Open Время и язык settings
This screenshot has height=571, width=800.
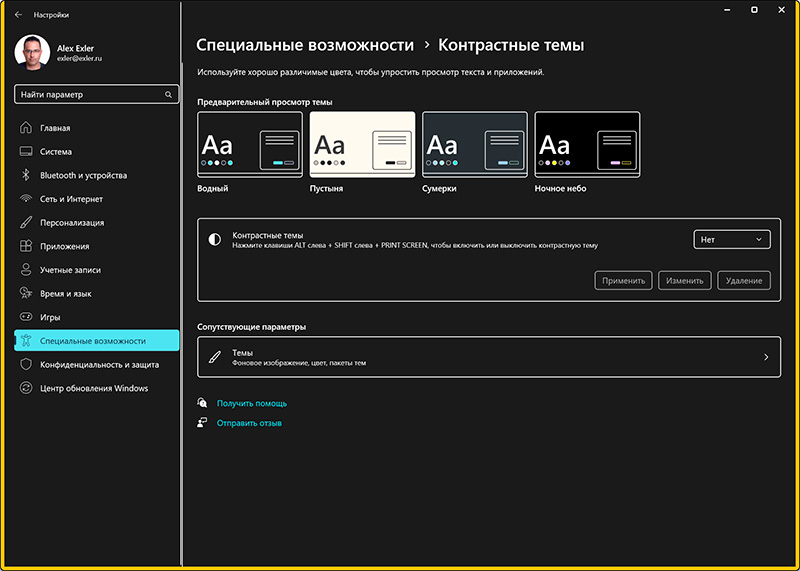[x=66, y=294]
